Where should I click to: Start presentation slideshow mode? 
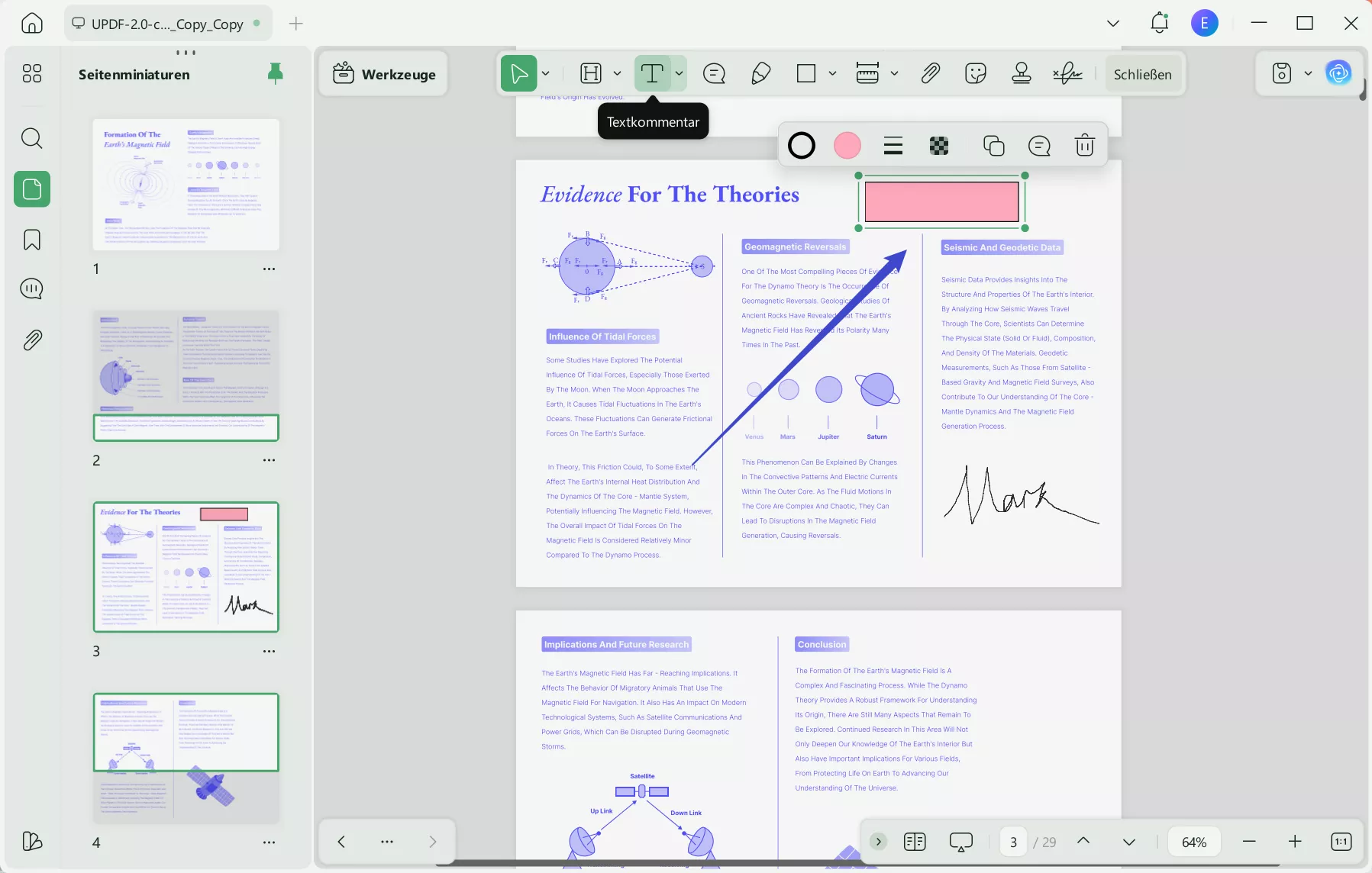[x=960, y=841]
